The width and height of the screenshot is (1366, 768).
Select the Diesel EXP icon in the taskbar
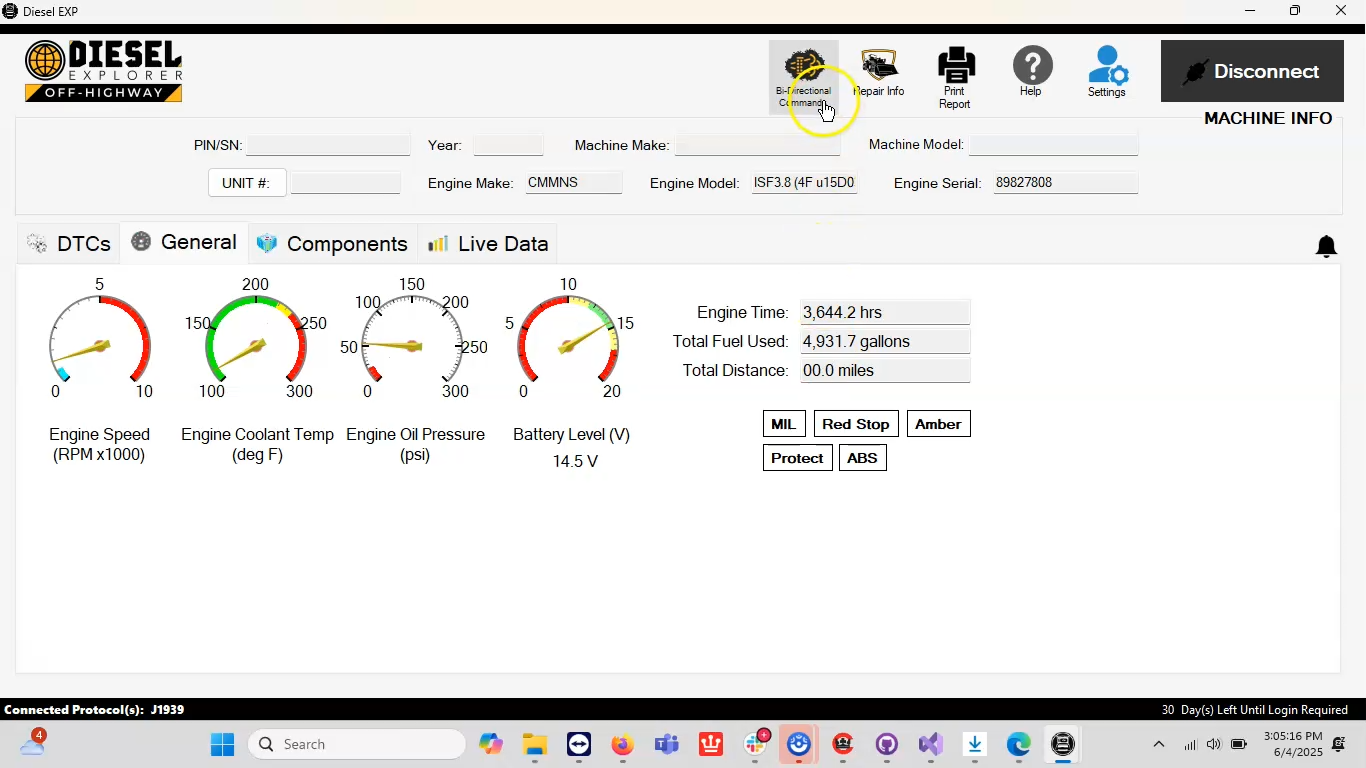click(x=1062, y=744)
